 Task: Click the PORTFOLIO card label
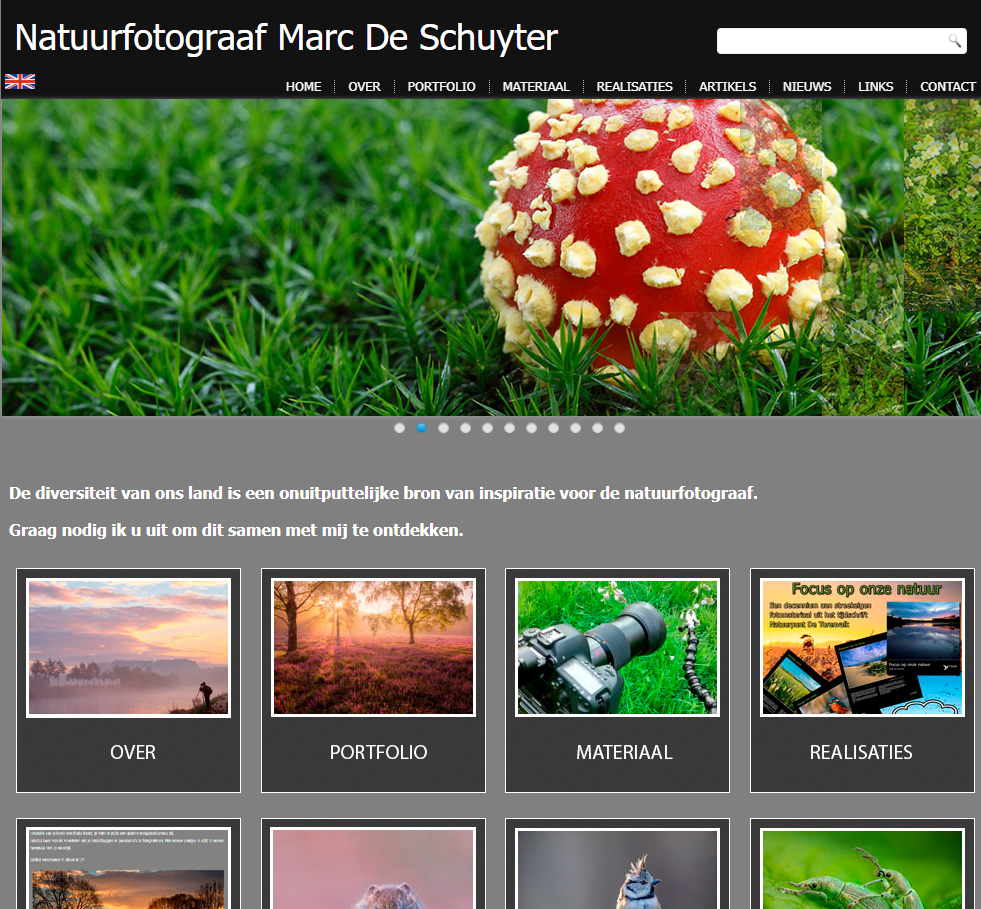point(379,752)
